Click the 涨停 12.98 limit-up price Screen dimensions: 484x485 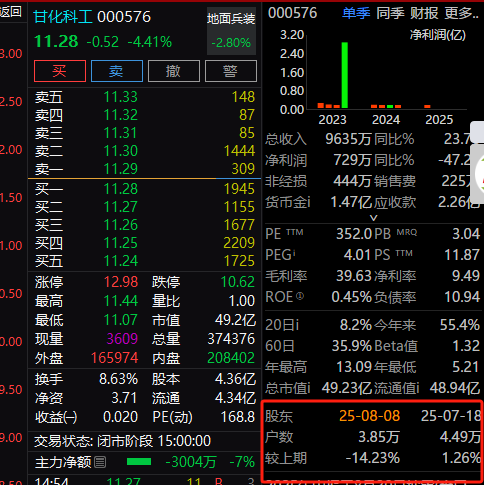coord(121,282)
